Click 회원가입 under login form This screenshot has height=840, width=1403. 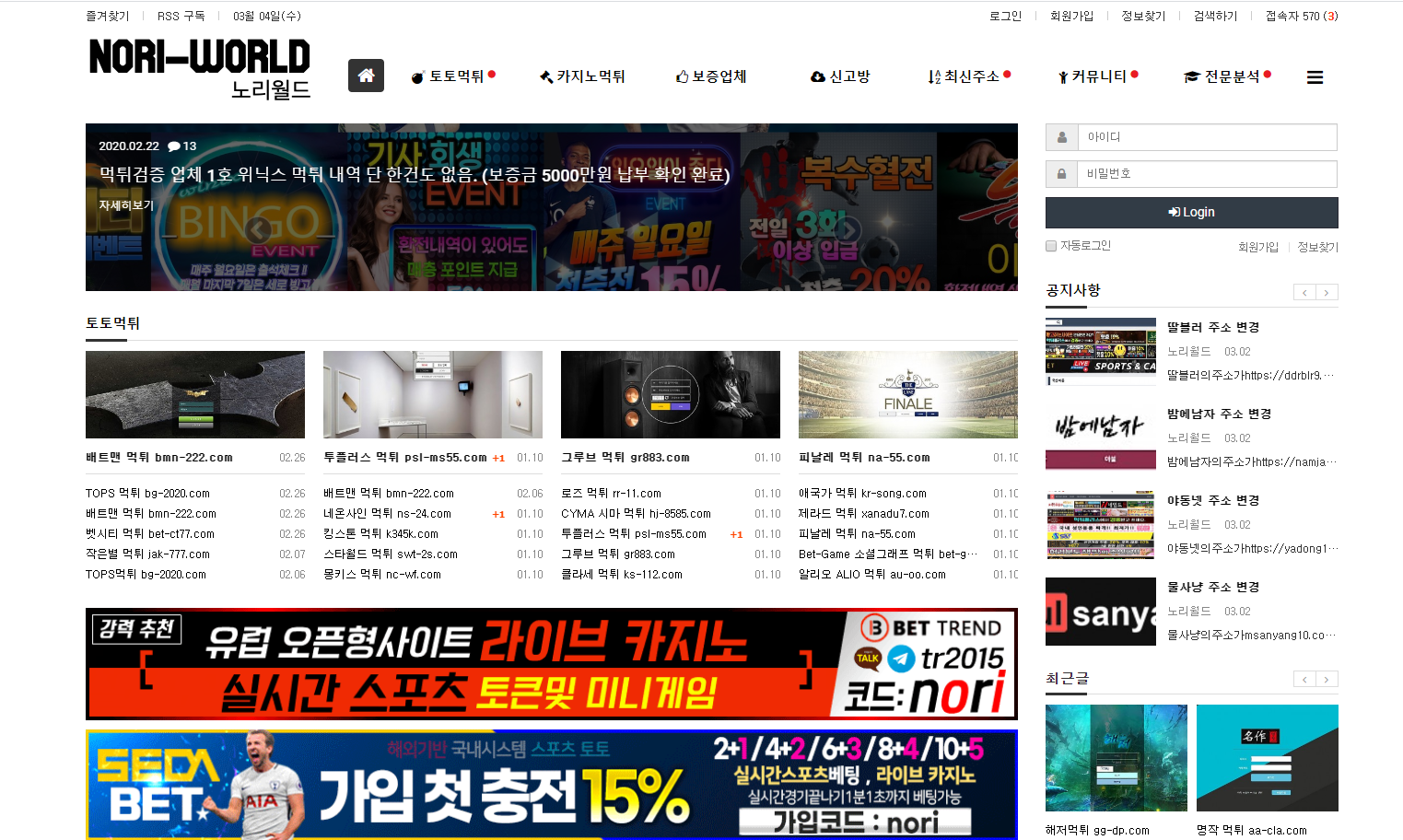pos(1257,247)
